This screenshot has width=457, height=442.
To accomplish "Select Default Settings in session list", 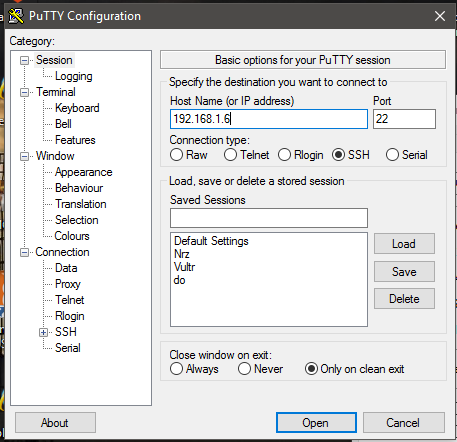I will click(211, 241).
